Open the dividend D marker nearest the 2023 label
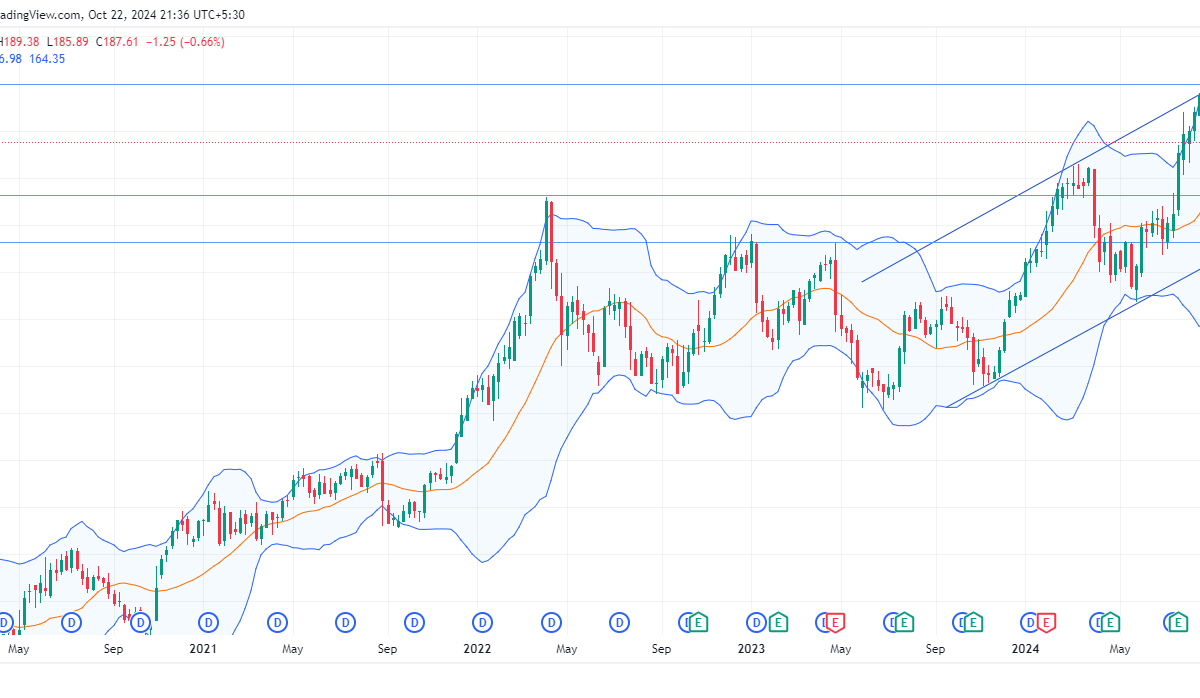The height and width of the screenshot is (698, 1200). [x=757, y=623]
